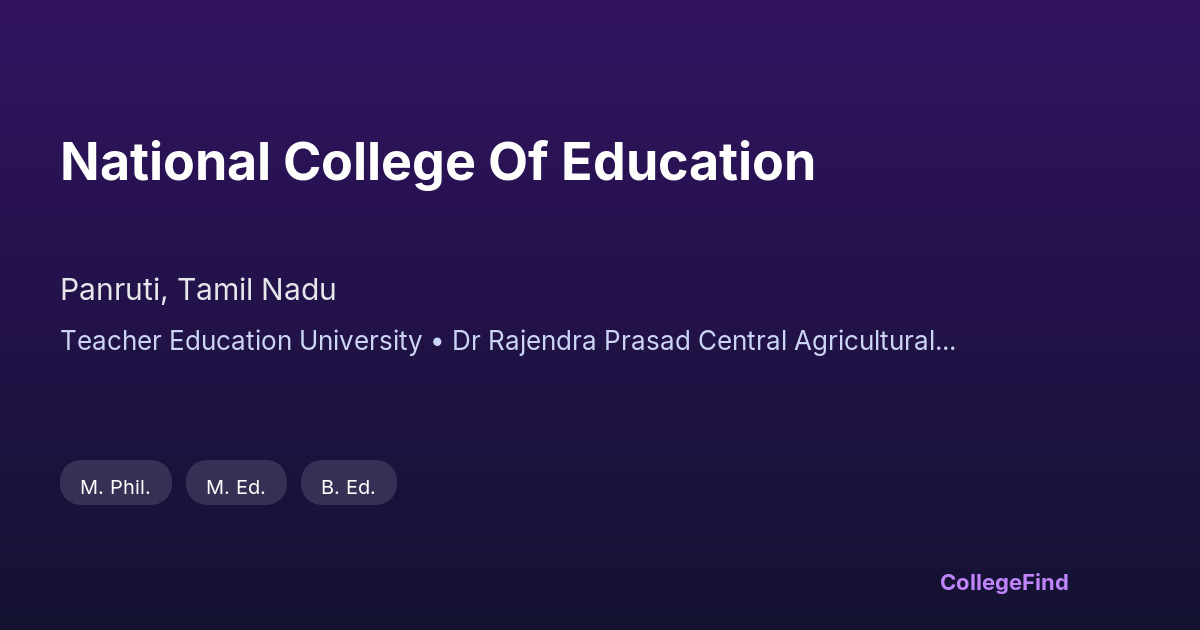Select the Panruti, Tamil Nadu location line
The height and width of the screenshot is (630, 1200).
(198, 290)
